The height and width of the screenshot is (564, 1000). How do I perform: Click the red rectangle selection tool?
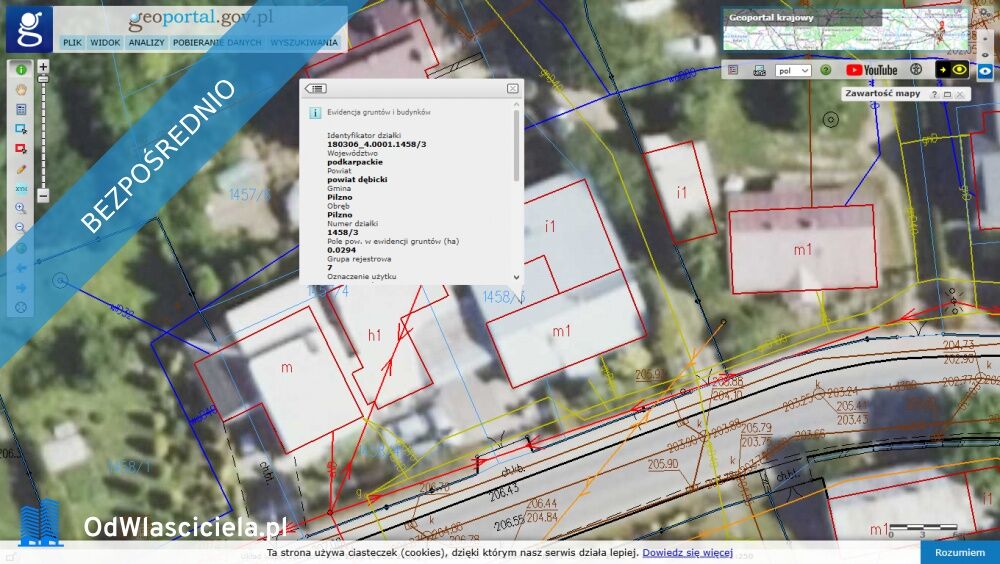tap(20, 149)
